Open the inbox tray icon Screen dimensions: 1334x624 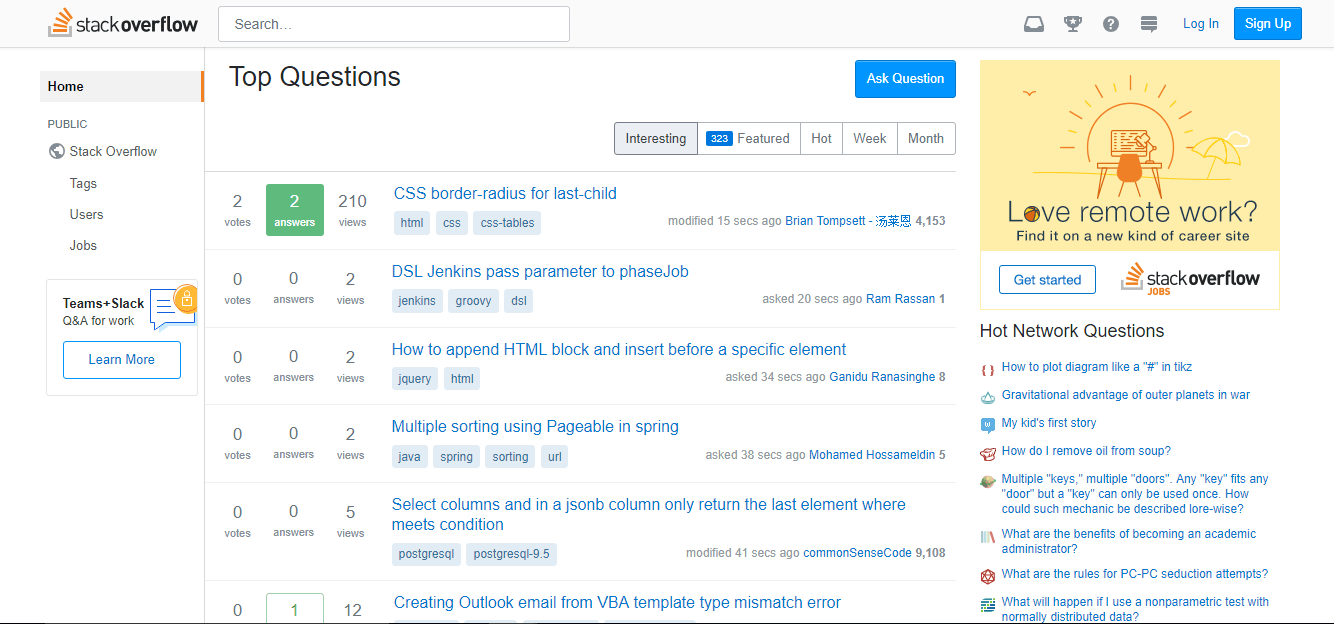(1034, 23)
